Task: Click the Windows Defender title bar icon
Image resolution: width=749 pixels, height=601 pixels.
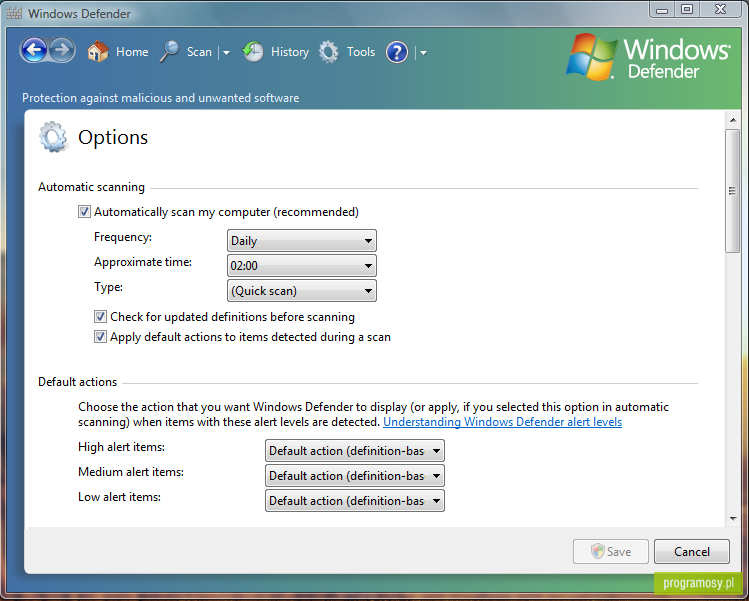Action: pyautogui.click(x=14, y=13)
